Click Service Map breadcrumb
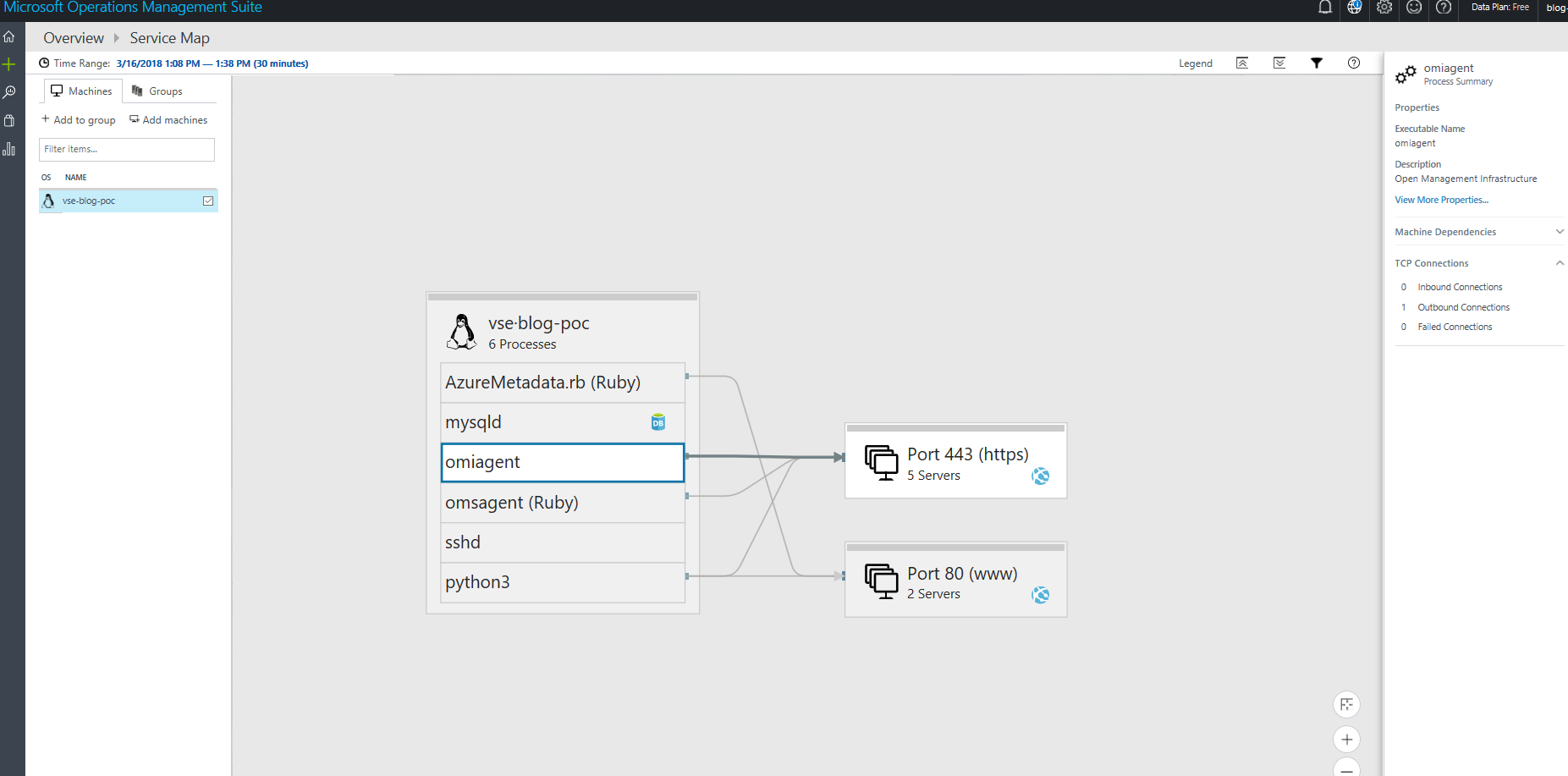 (169, 38)
